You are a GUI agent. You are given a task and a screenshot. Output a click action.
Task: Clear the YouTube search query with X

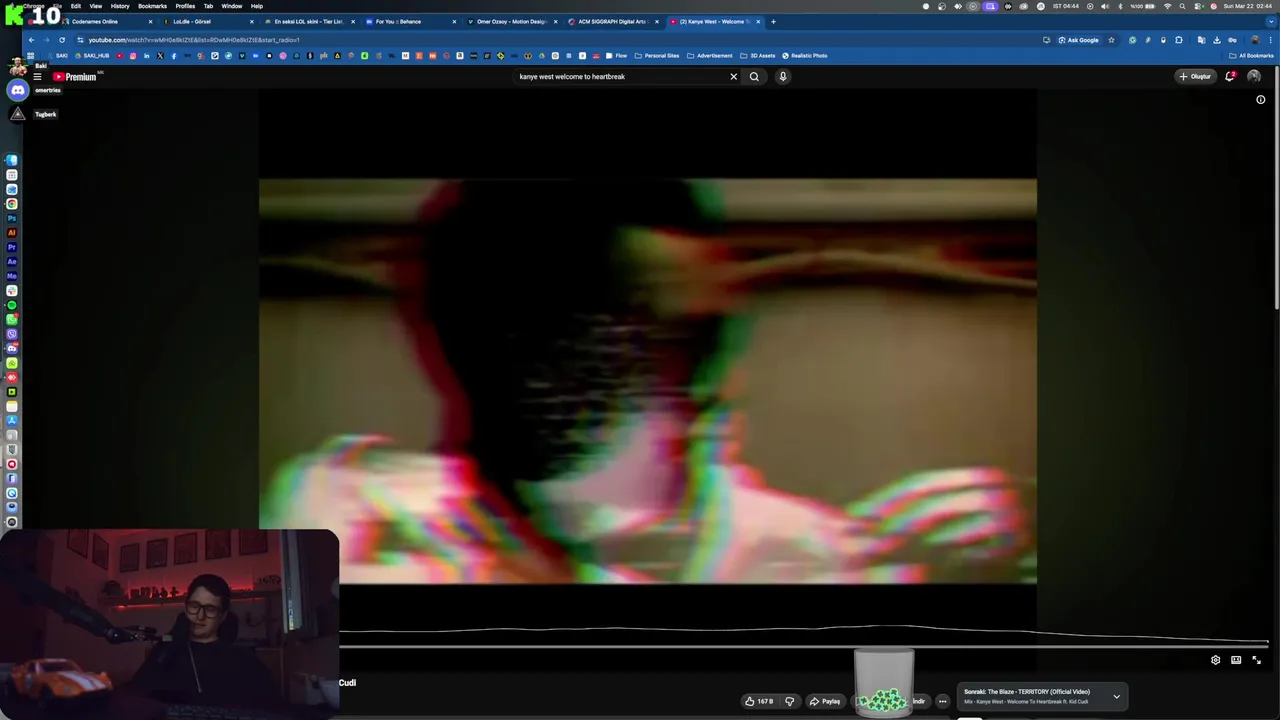point(733,76)
